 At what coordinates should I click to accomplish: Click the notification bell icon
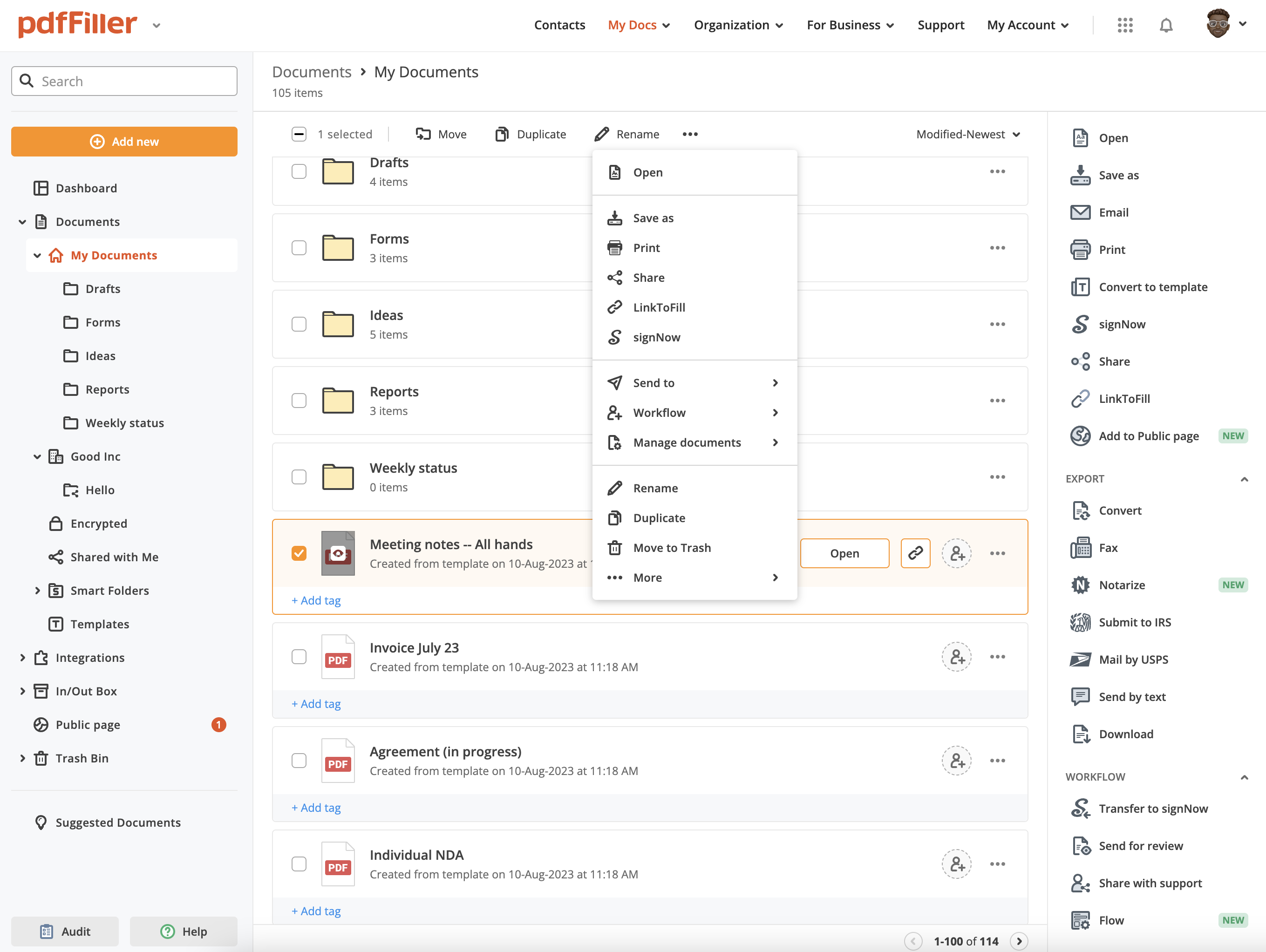[x=1166, y=25]
